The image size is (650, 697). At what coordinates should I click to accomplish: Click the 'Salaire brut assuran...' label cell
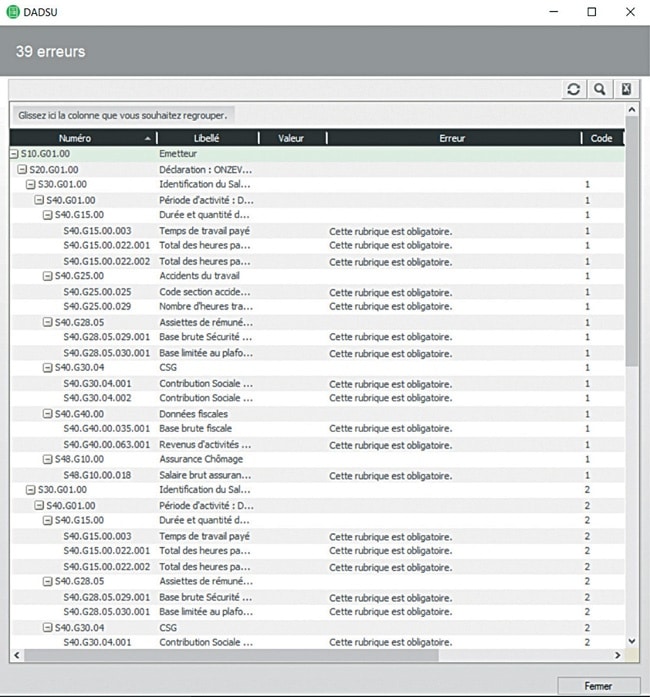(x=205, y=475)
